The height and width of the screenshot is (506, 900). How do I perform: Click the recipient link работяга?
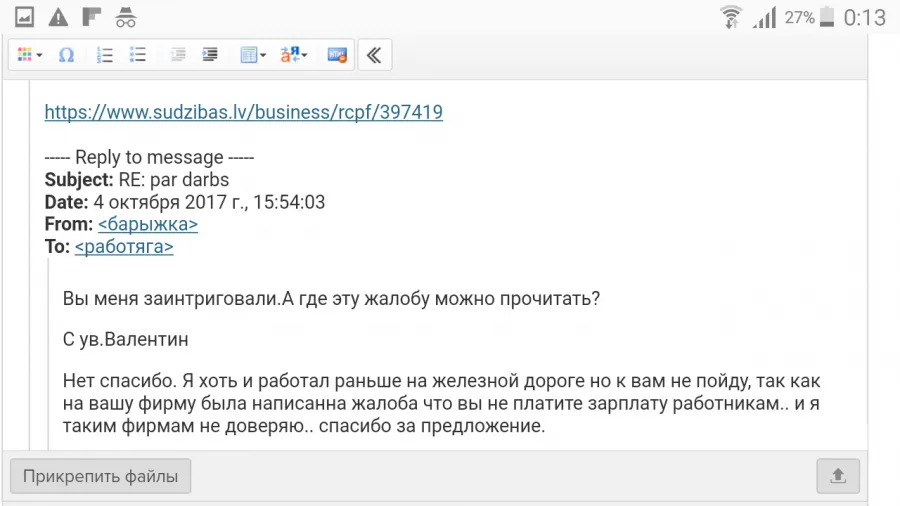click(124, 247)
